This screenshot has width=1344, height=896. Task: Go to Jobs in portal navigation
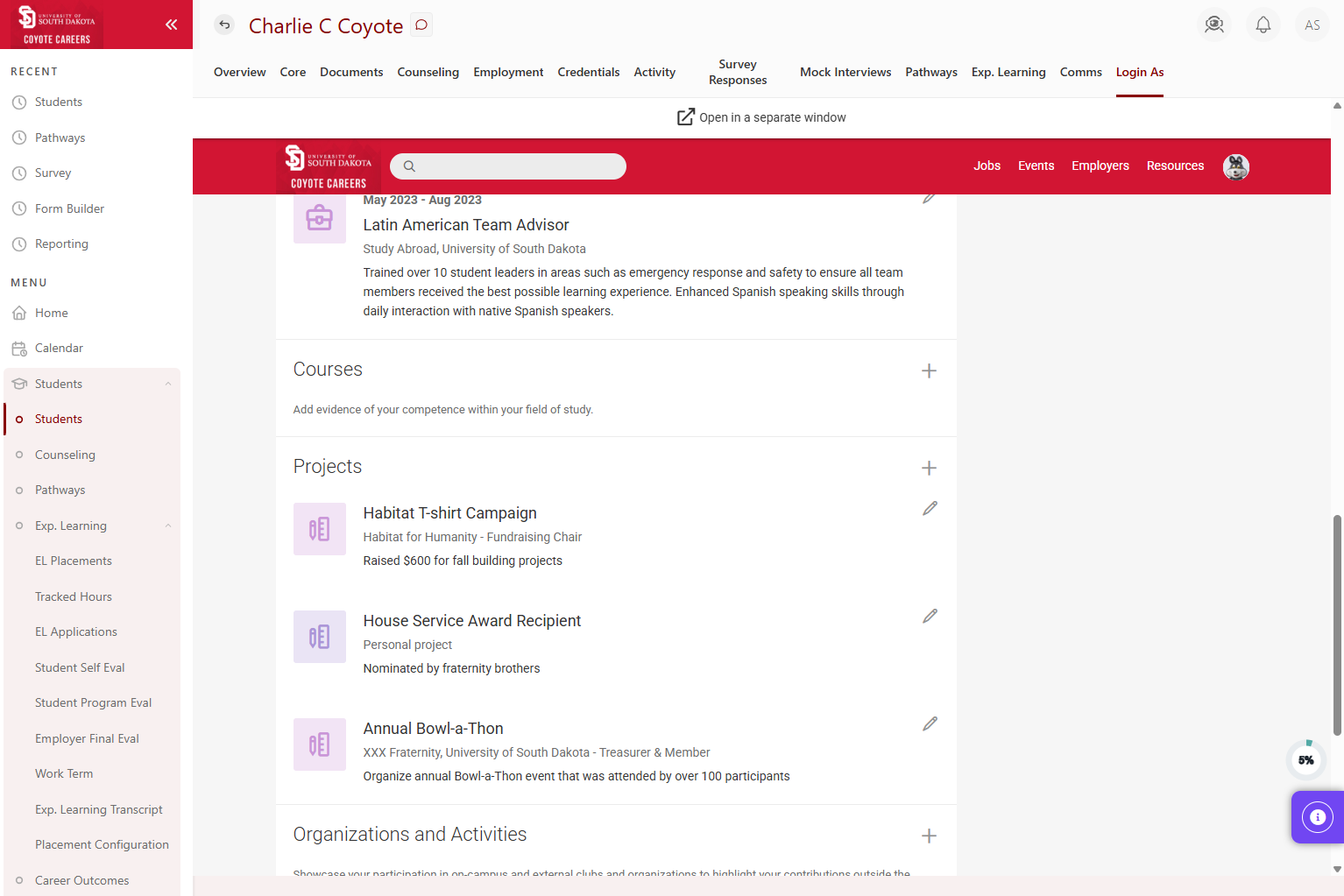click(987, 166)
